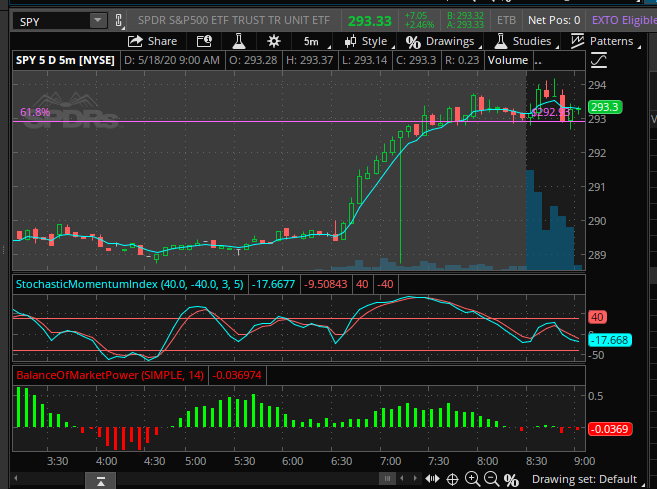
Task: Click the zoom out magnifier icon
Action: (491, 479)
